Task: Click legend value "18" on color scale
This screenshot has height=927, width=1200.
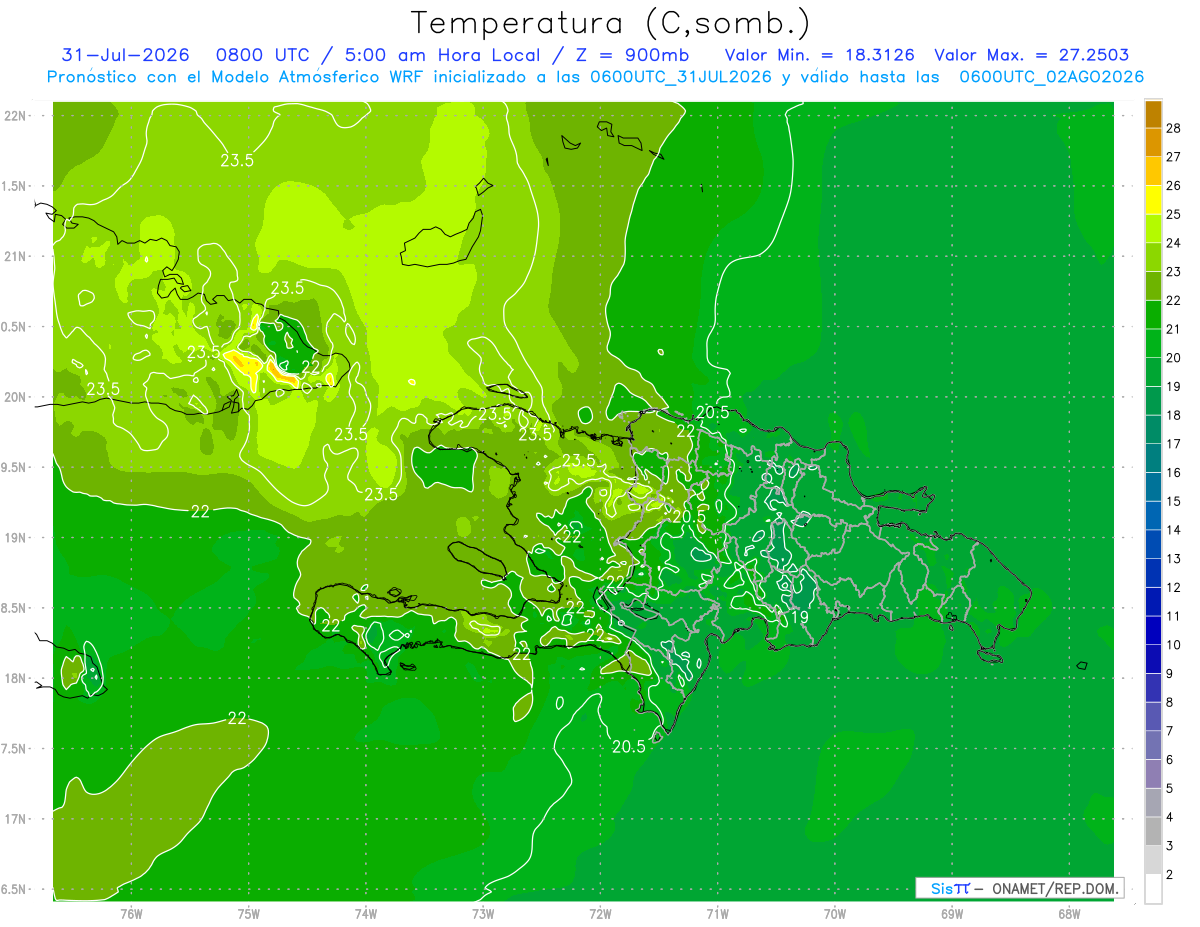Action: [1174, 415]
